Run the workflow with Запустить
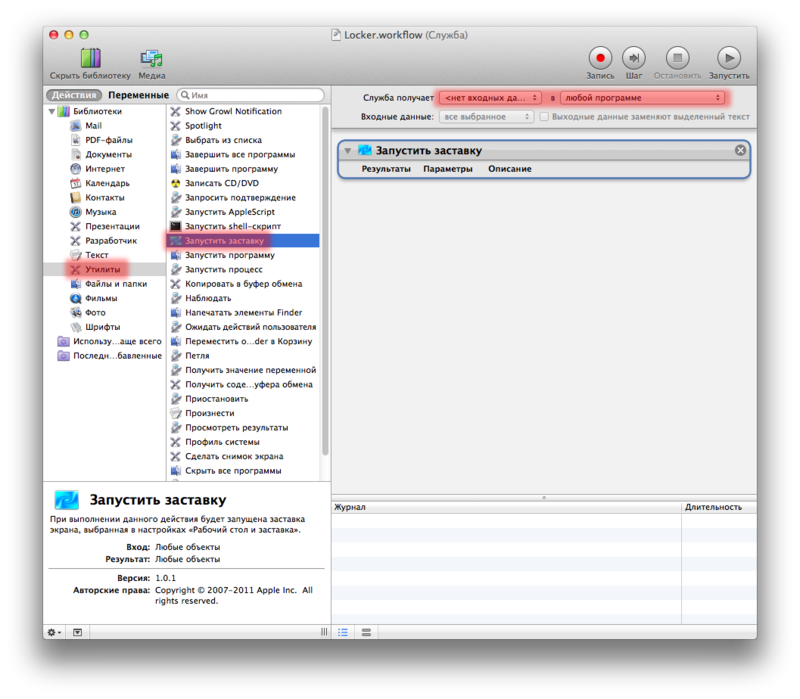 coord(729,58)
